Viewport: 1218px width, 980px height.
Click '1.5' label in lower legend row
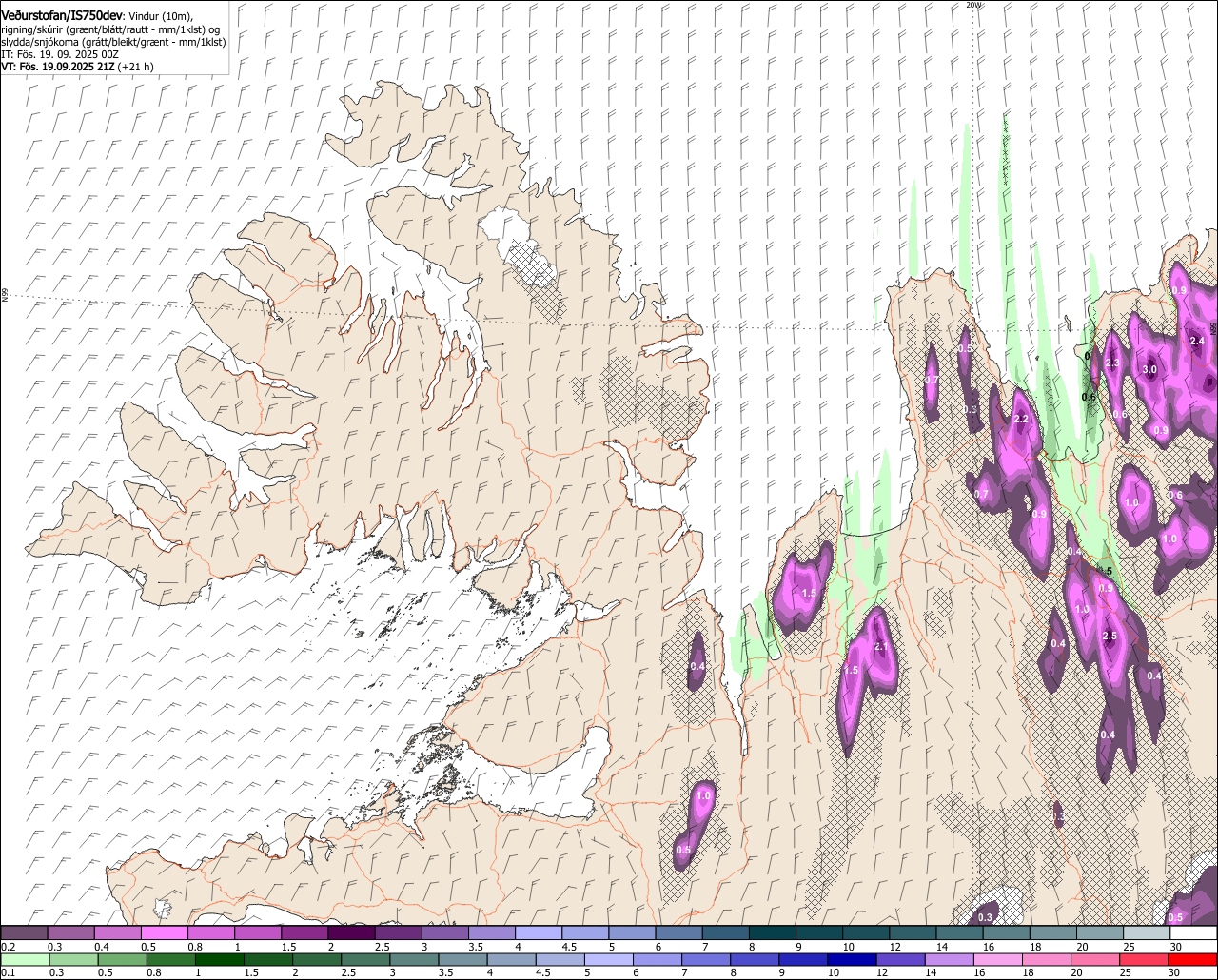coord(251,972)
